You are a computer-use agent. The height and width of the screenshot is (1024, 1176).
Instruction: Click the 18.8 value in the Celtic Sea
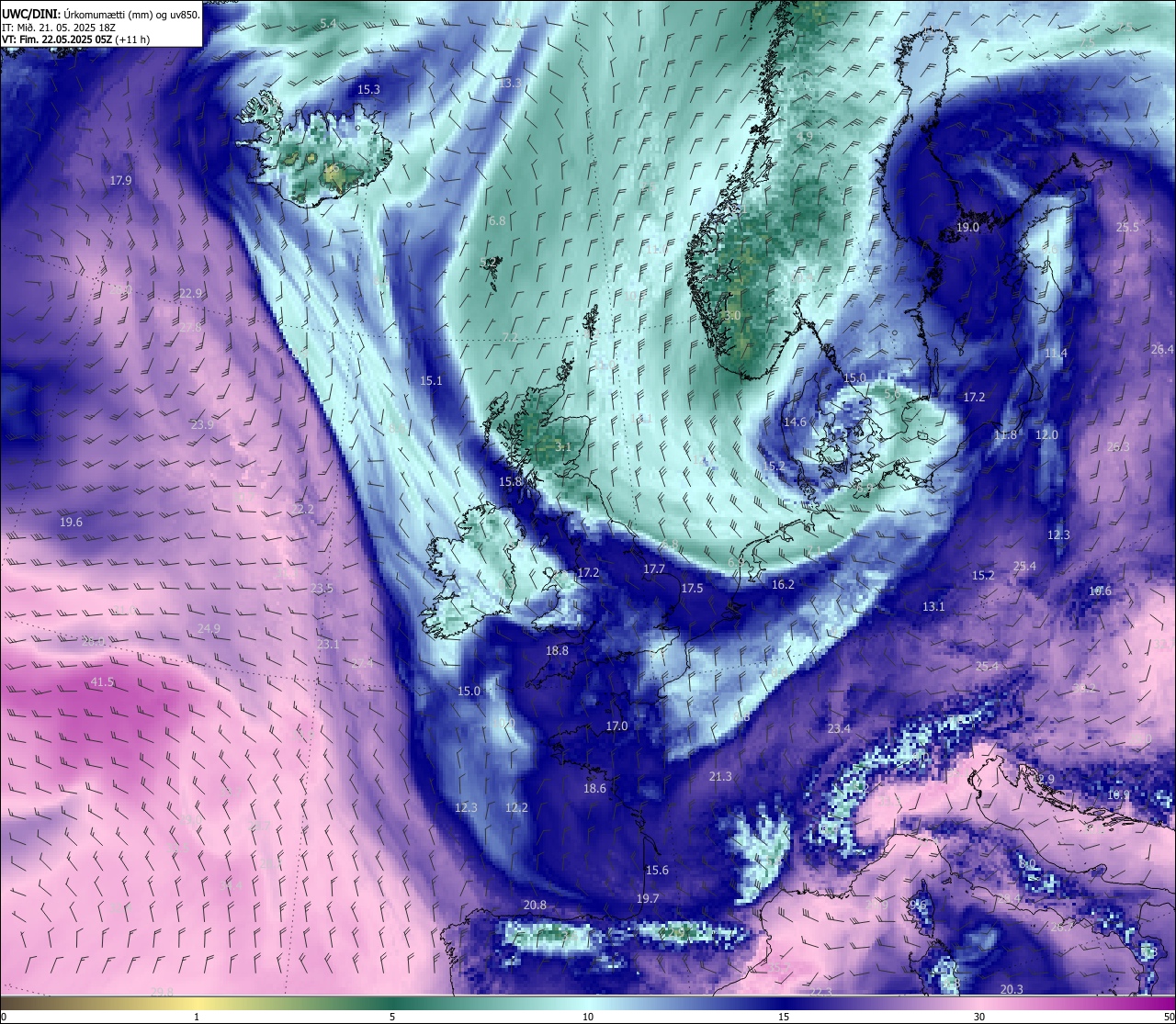(557, 651)
